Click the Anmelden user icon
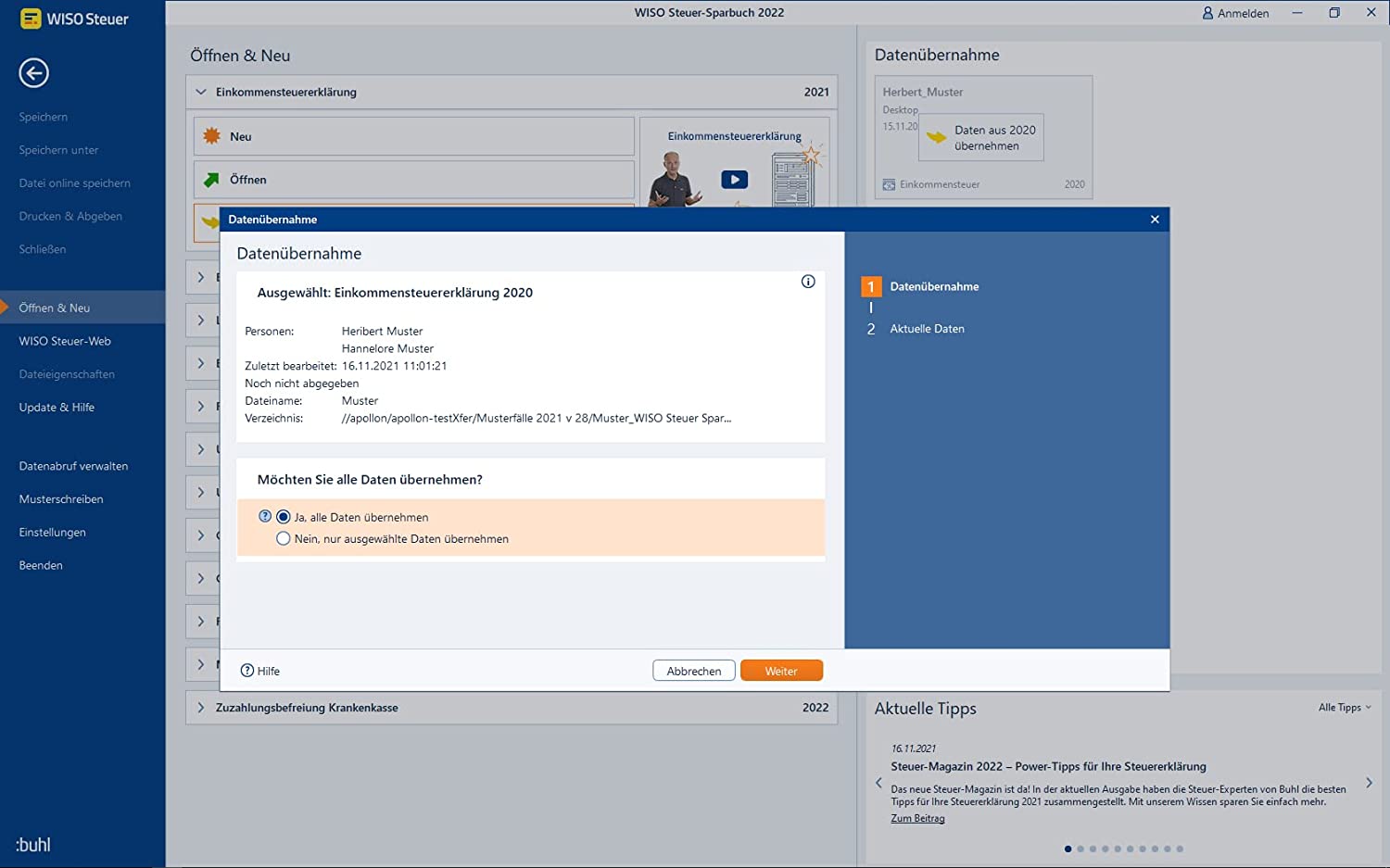1390x868 pixels. coord(1207,13)
